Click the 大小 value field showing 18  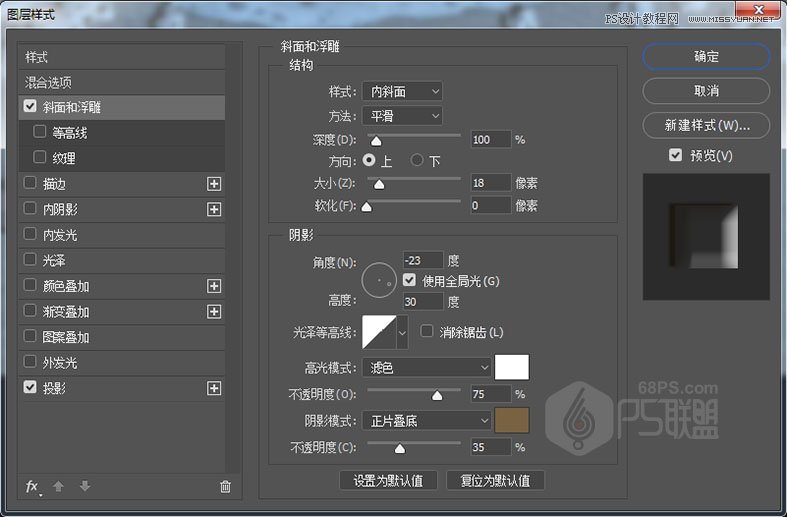pos(490,183)
